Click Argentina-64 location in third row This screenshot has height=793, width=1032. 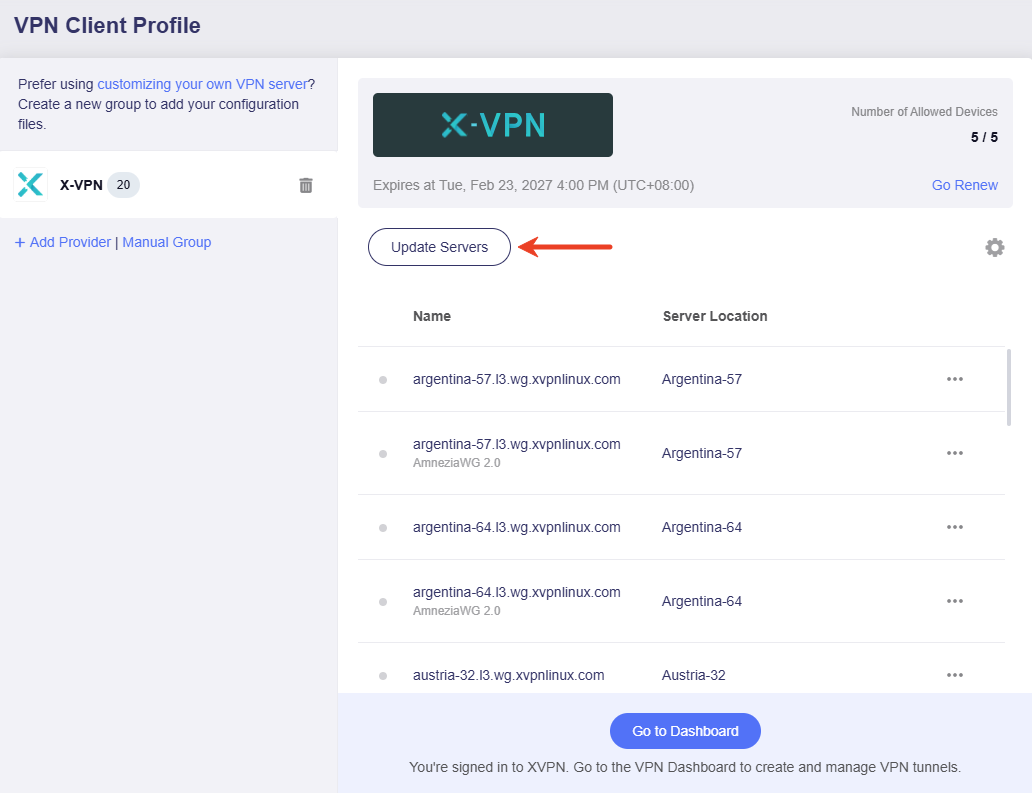click(x=702, y=527)
